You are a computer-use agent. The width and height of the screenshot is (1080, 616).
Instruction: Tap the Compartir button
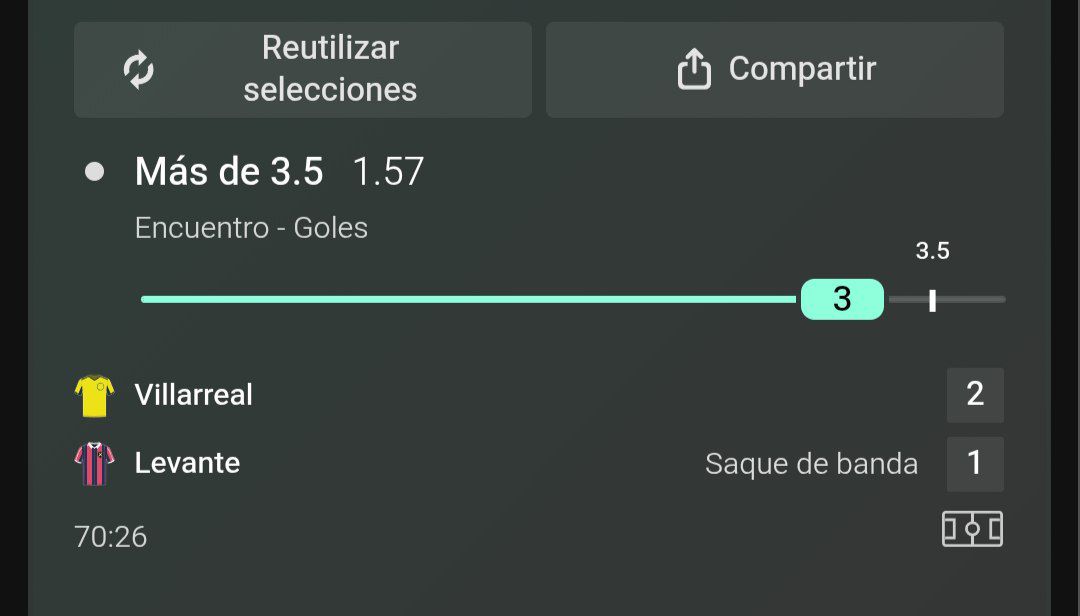774,70
